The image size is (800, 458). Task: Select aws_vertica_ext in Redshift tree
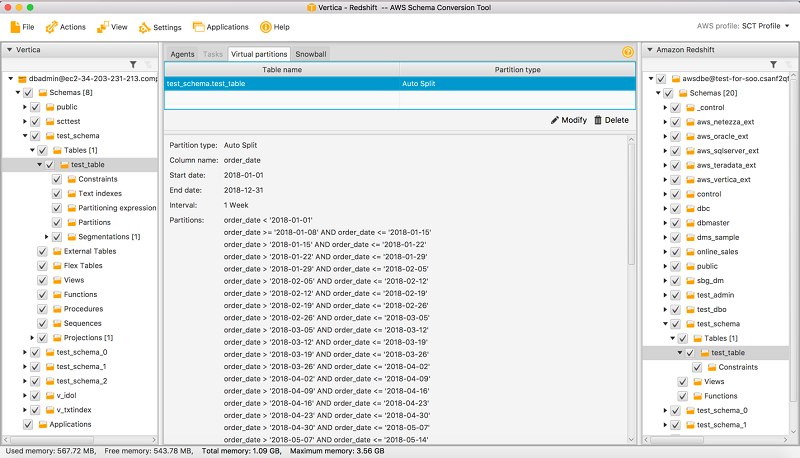pos(723,180)
